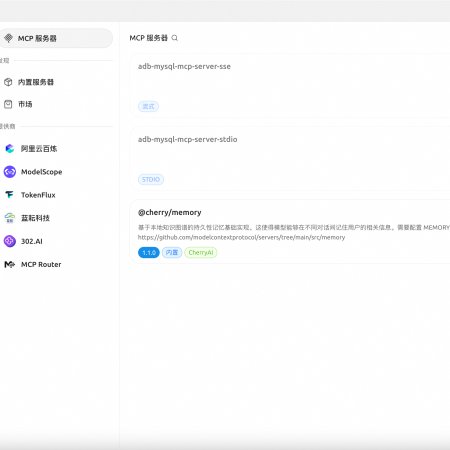Select the MCP Router logo icon

coord(10,264)
